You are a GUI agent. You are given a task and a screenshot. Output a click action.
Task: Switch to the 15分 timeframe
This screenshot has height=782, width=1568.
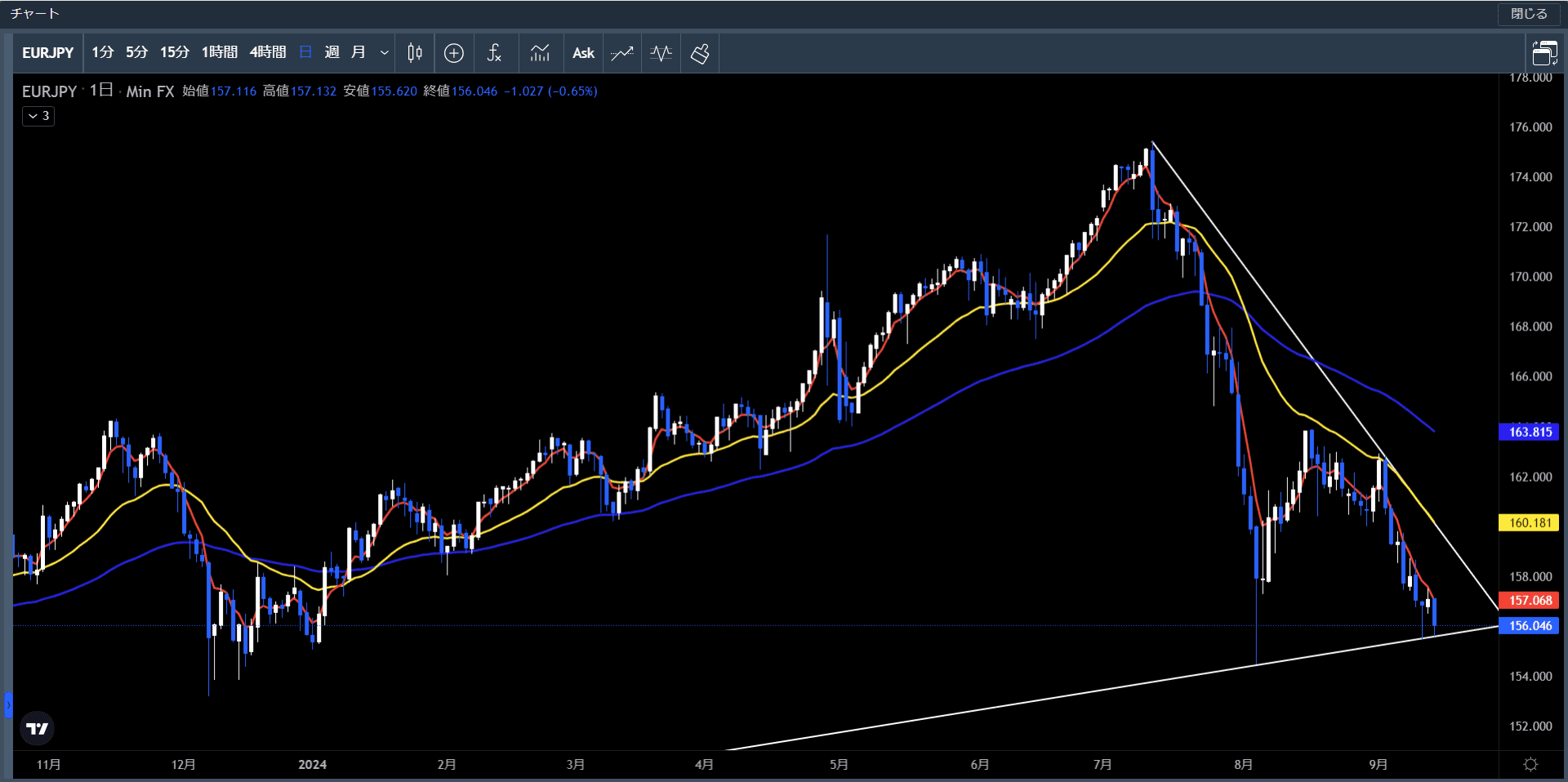click(x=174, y=53)
